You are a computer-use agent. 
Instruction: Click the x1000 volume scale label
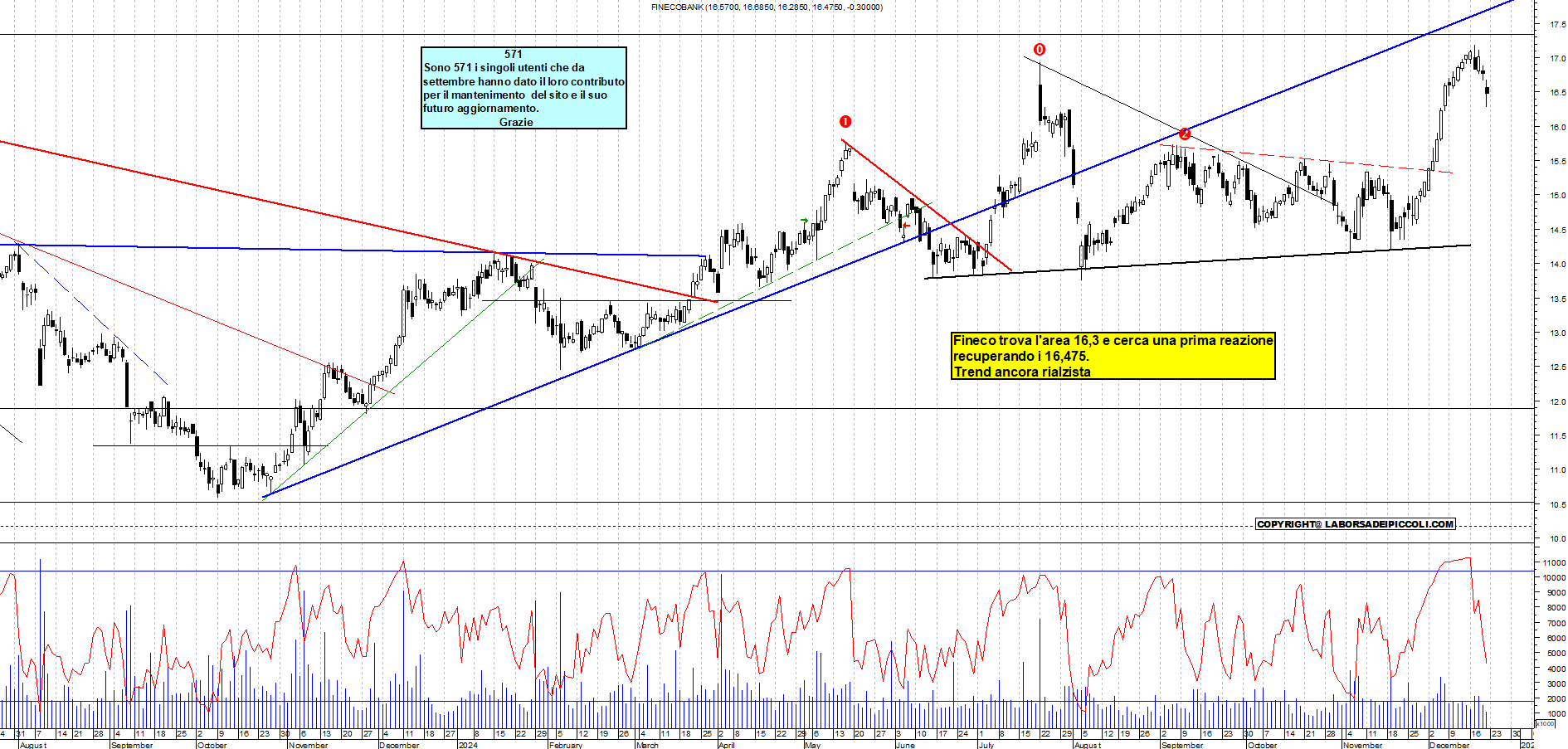(x=1546, y=724)
